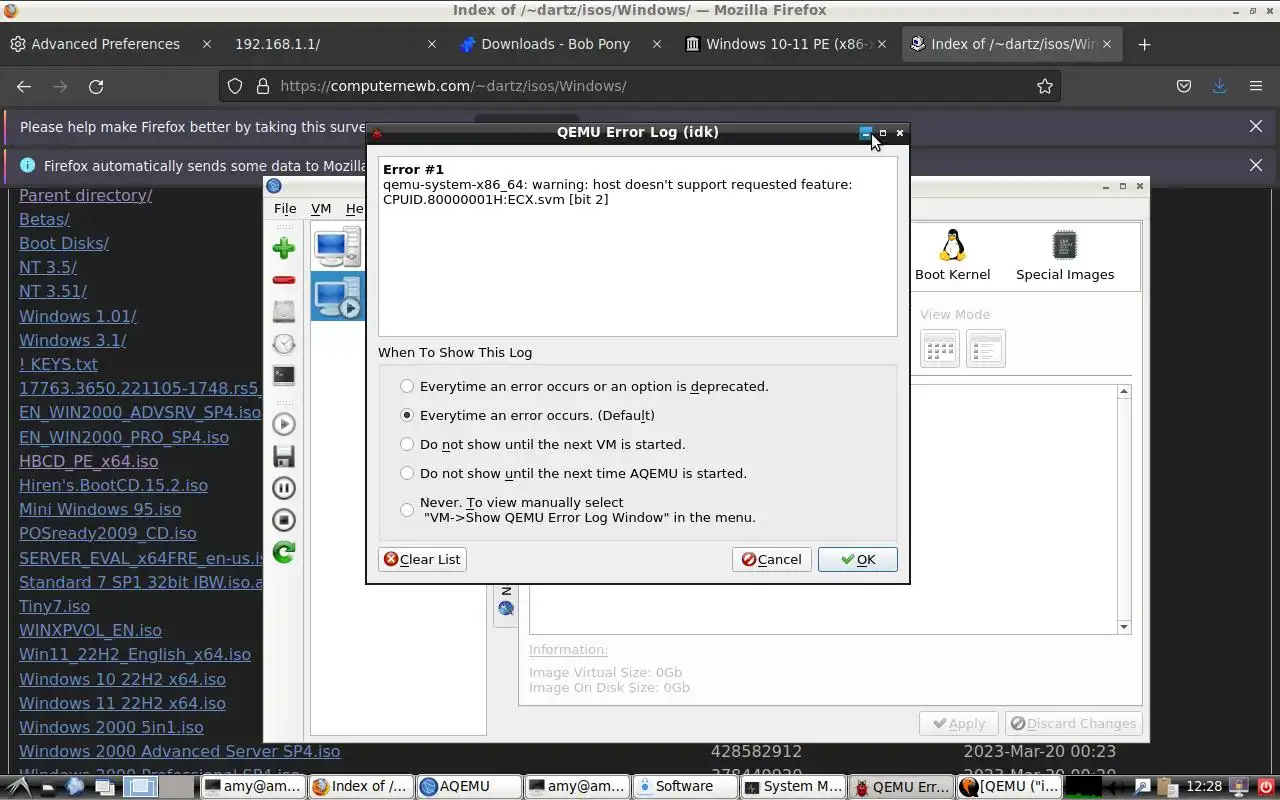Bookmark this page with the star icon
The height and width of the screenshot is (800, 1280).
pyautogui.click(x=1045, y=86)
